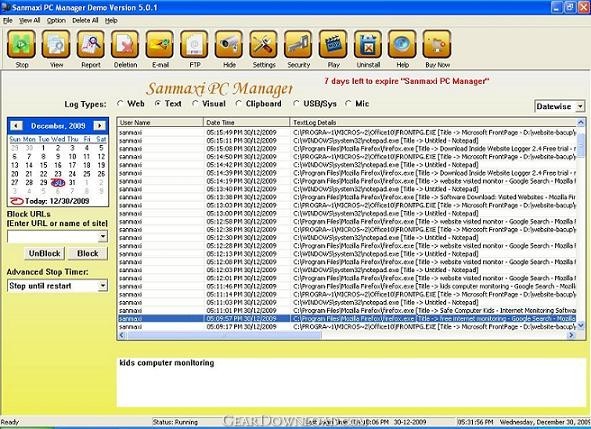591x429 pixels.
Task: Open the View logs toolbar icon
Action: (x=56, y=44)
